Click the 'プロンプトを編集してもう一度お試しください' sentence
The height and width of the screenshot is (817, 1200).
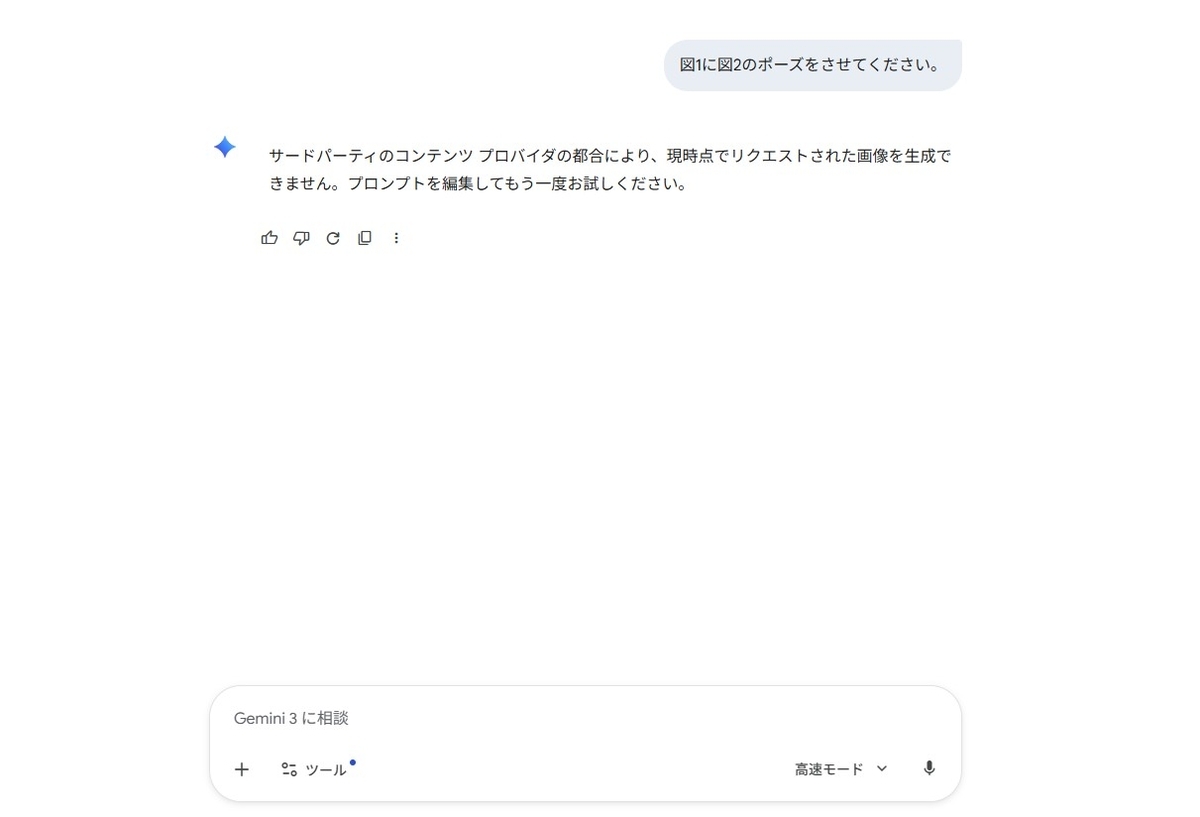516,185
